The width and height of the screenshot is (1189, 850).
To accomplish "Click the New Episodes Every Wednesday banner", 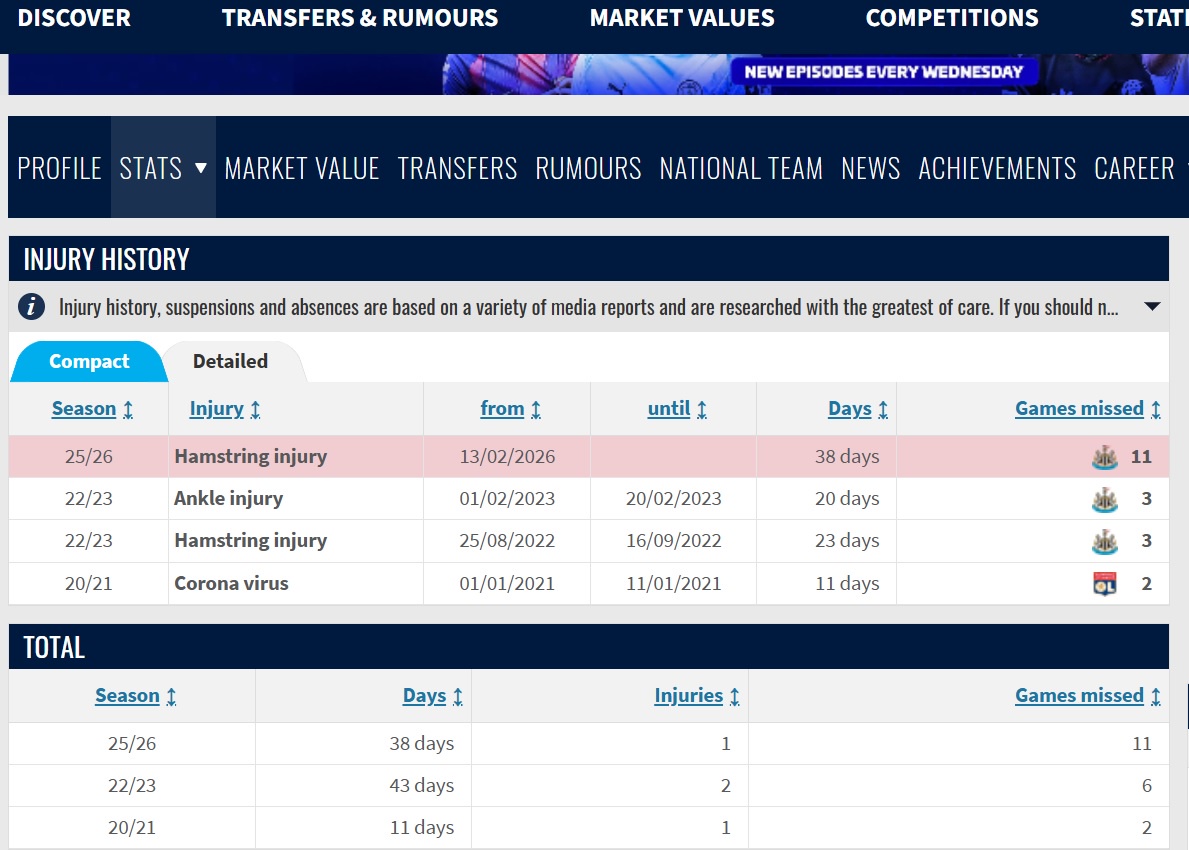I will [884, 72].
